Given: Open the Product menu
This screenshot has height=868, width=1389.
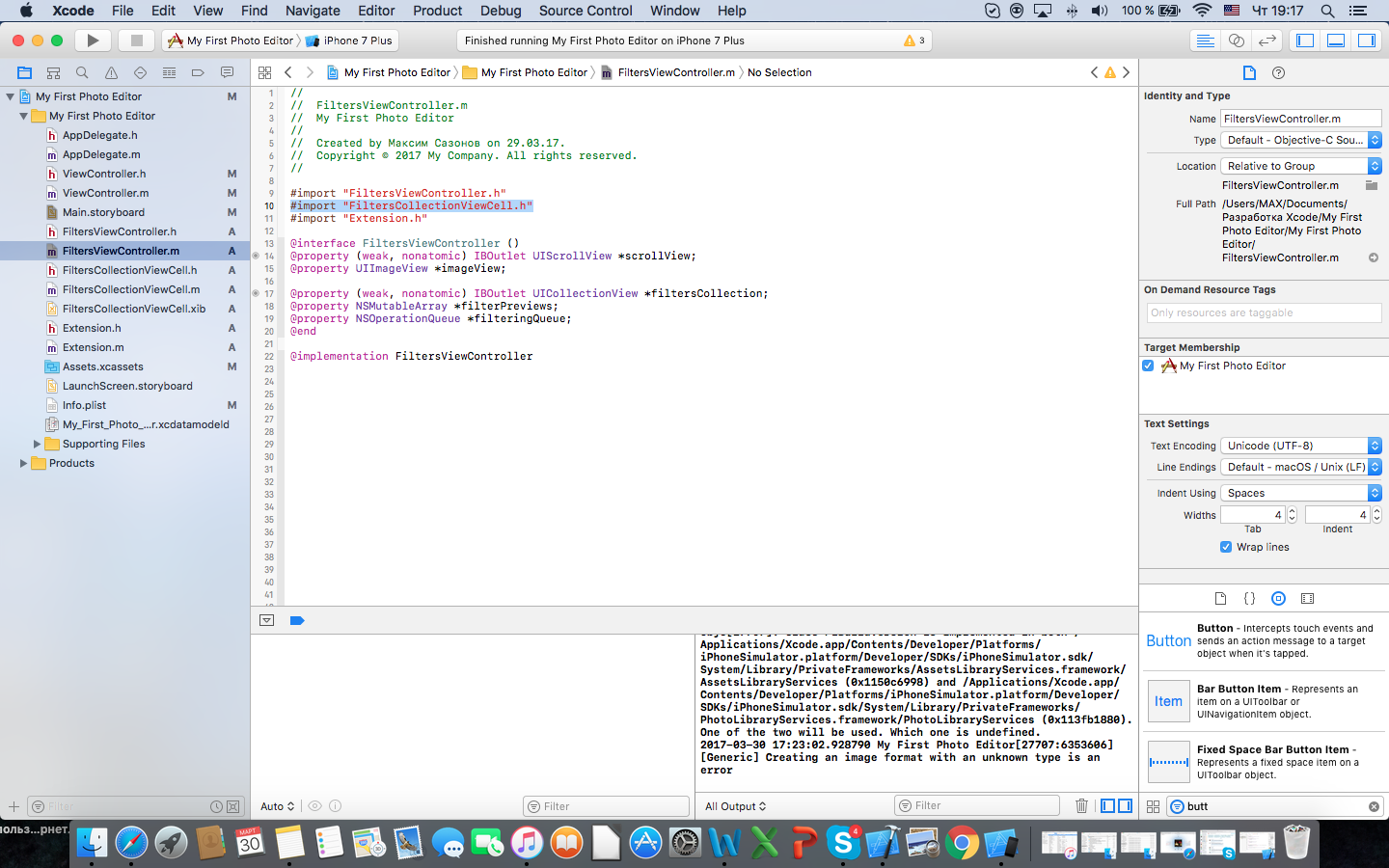Looking at the screenshot, I should [438, 11].
